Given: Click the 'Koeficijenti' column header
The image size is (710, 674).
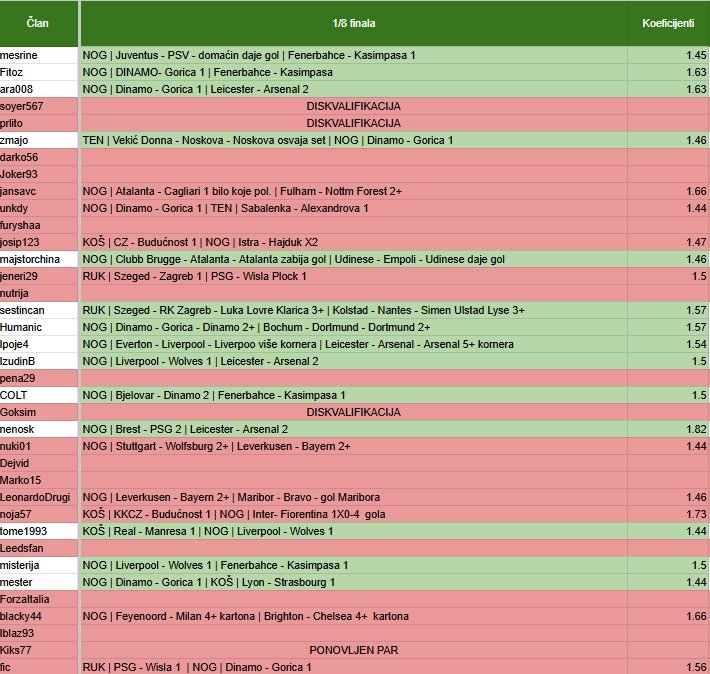Looking at the screenshot, I should tap(668, 23).
